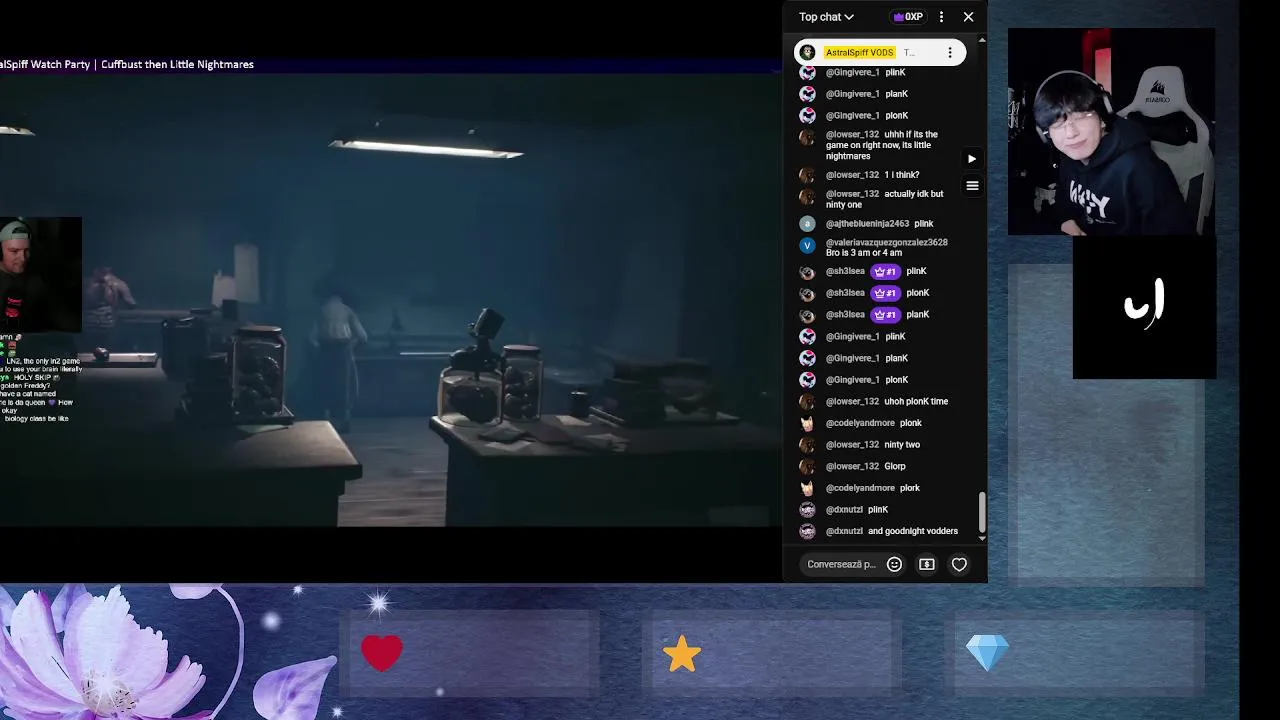The width and height of the screenshot is (1280, 720).
Task: Click the AstralSpiff VODS pinned banner
Action: (x=880, y=53)
